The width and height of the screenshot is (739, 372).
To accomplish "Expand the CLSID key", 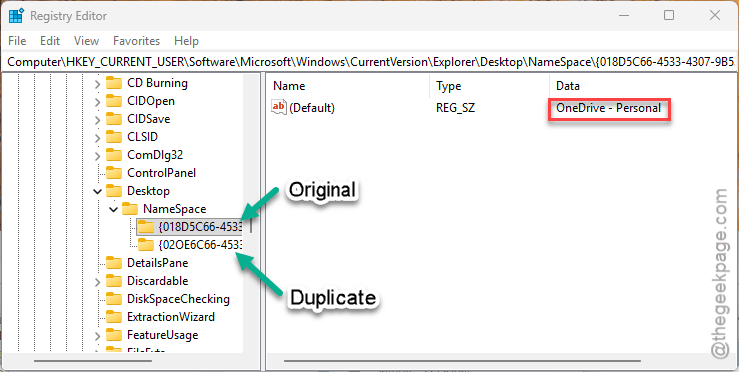I will pos(97,138).
